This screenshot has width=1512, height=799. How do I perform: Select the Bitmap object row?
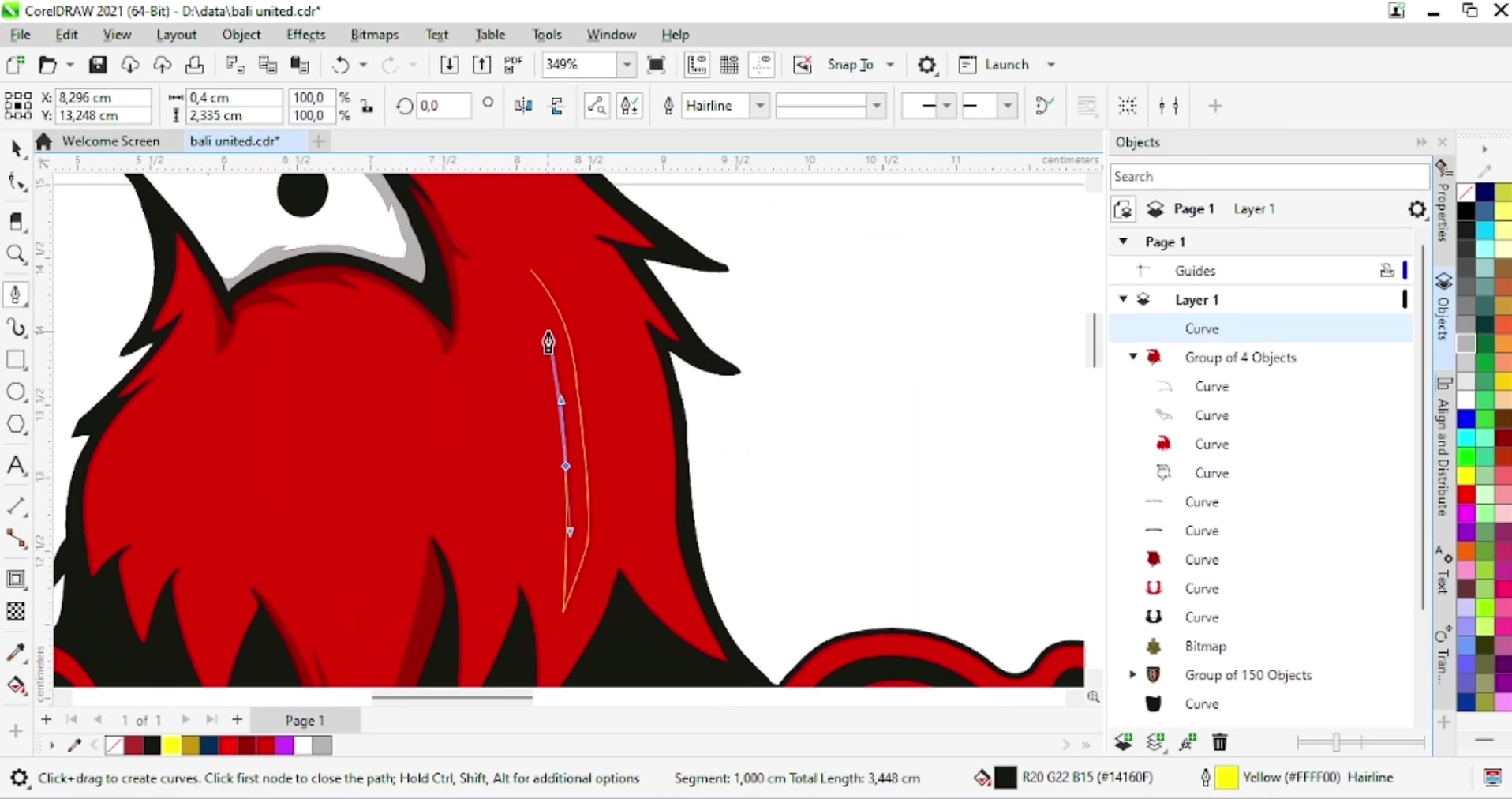click(x=1260, y=647)
